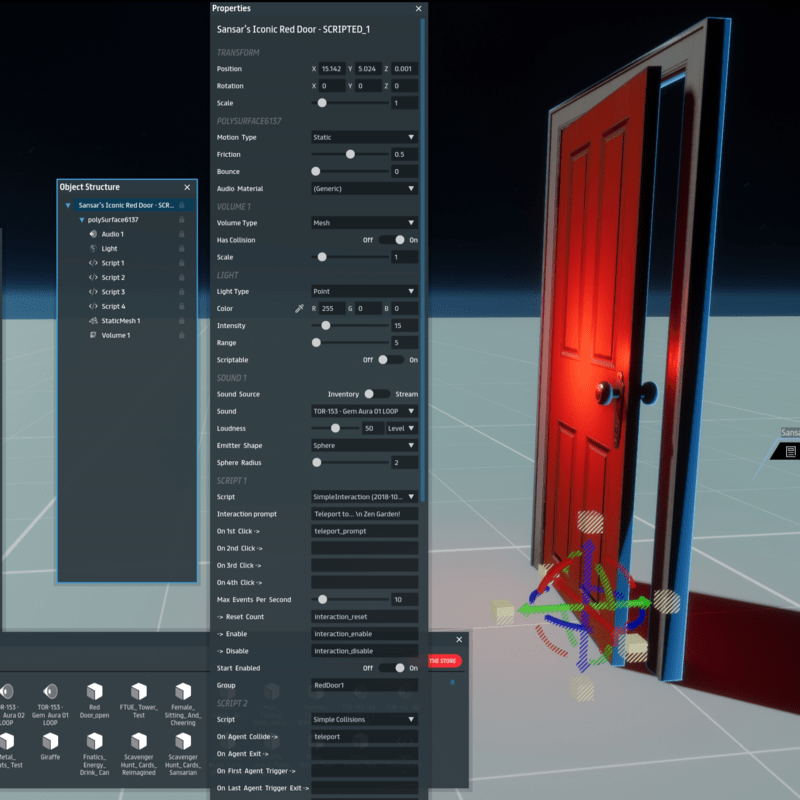The height and width of the screenshot is (800, 800).
Task: Click the light color eyedropper icon
Action: click(299, 309)
